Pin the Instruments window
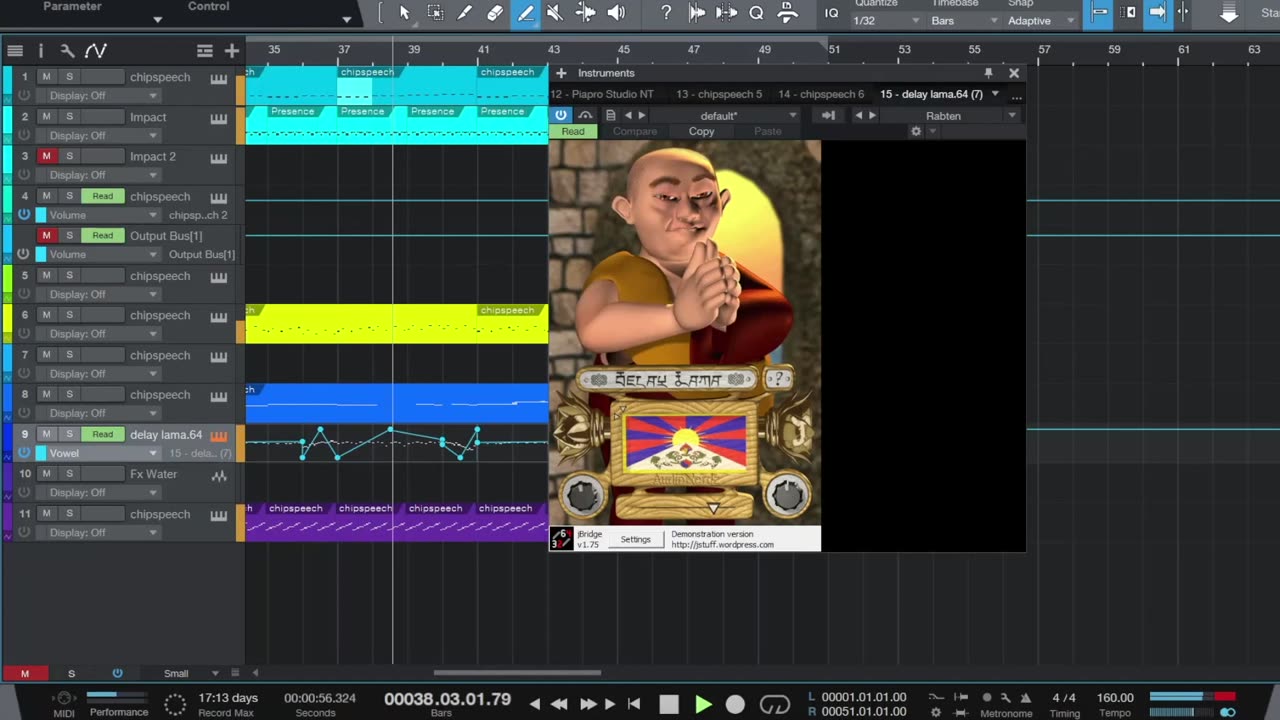1280x720 pixels. 988,73
